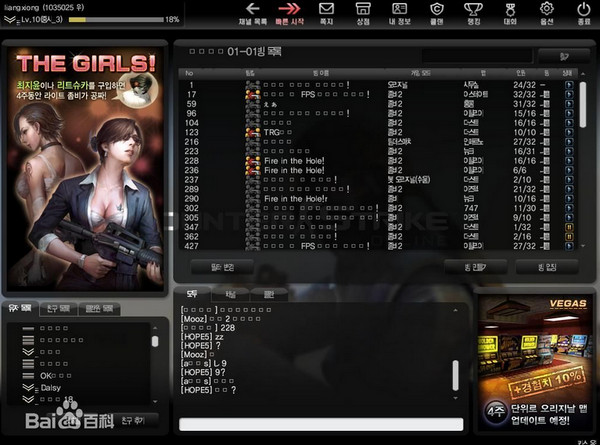The image size is (600, 445).
Task: Click the rank insignia next to Daisy
Action: [28, 388]
